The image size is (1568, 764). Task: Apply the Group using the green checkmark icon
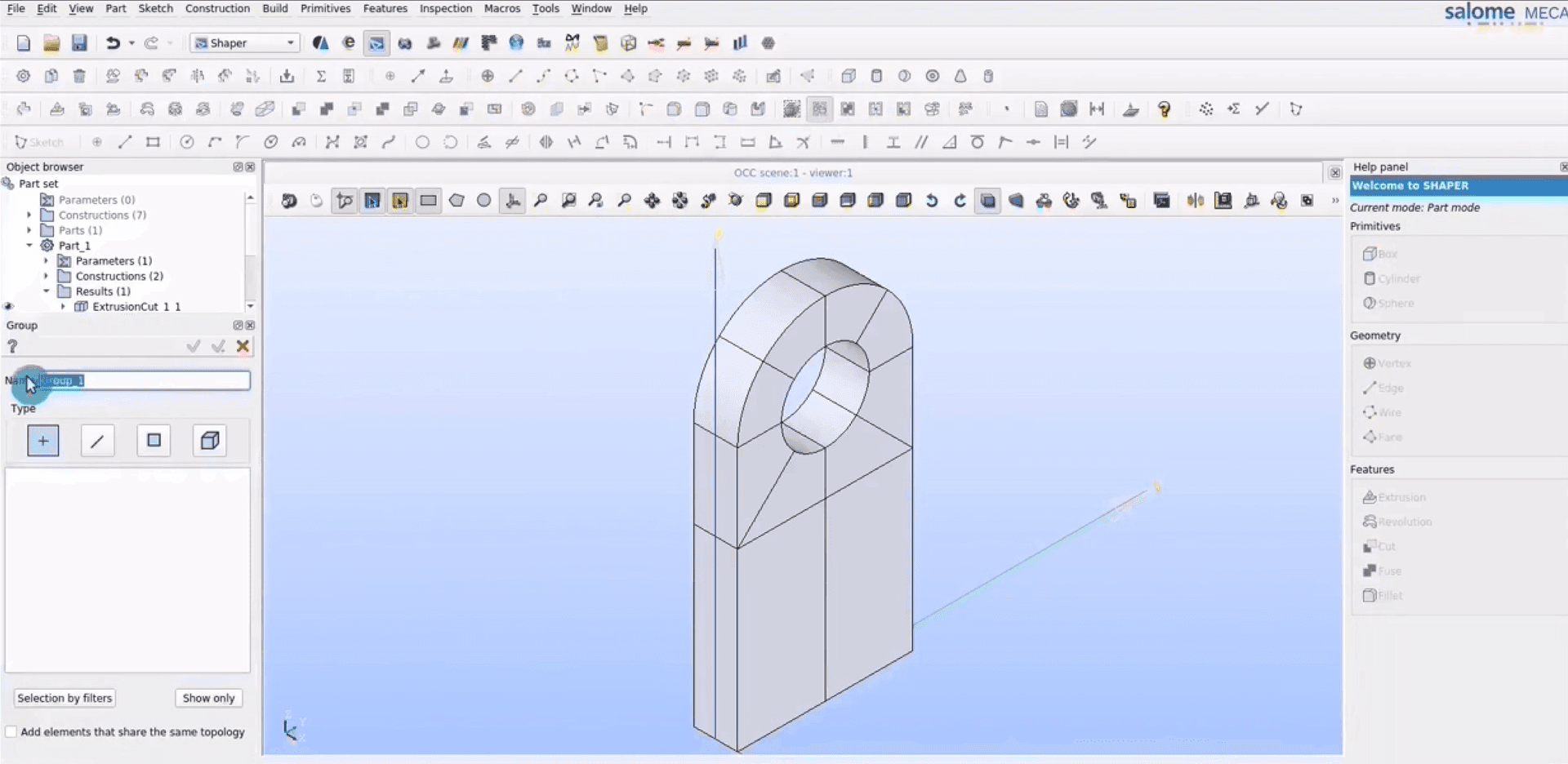click(x=193, y=346)
